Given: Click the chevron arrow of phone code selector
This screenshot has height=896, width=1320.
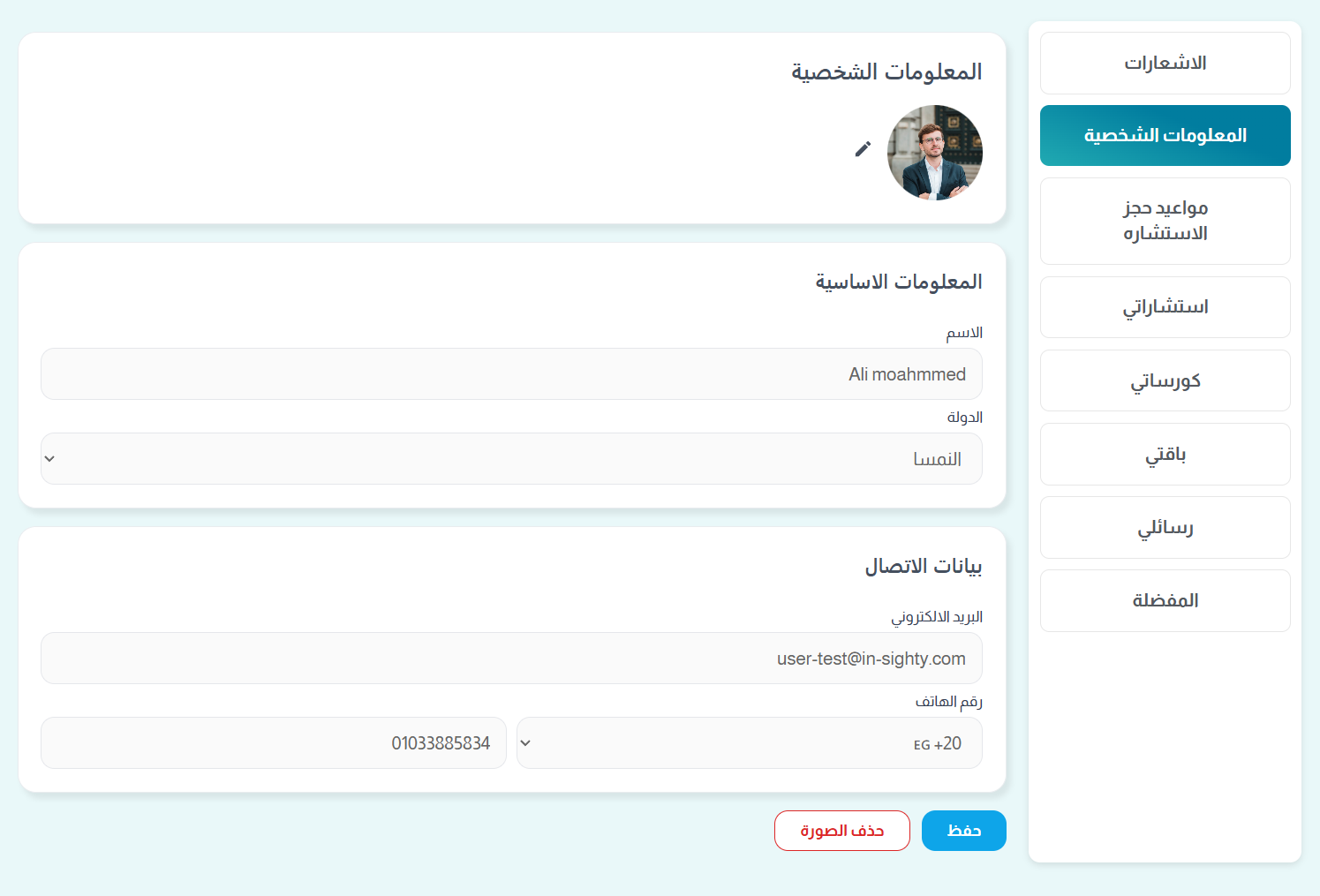Looking at the screenshot, I should (526, 743).
